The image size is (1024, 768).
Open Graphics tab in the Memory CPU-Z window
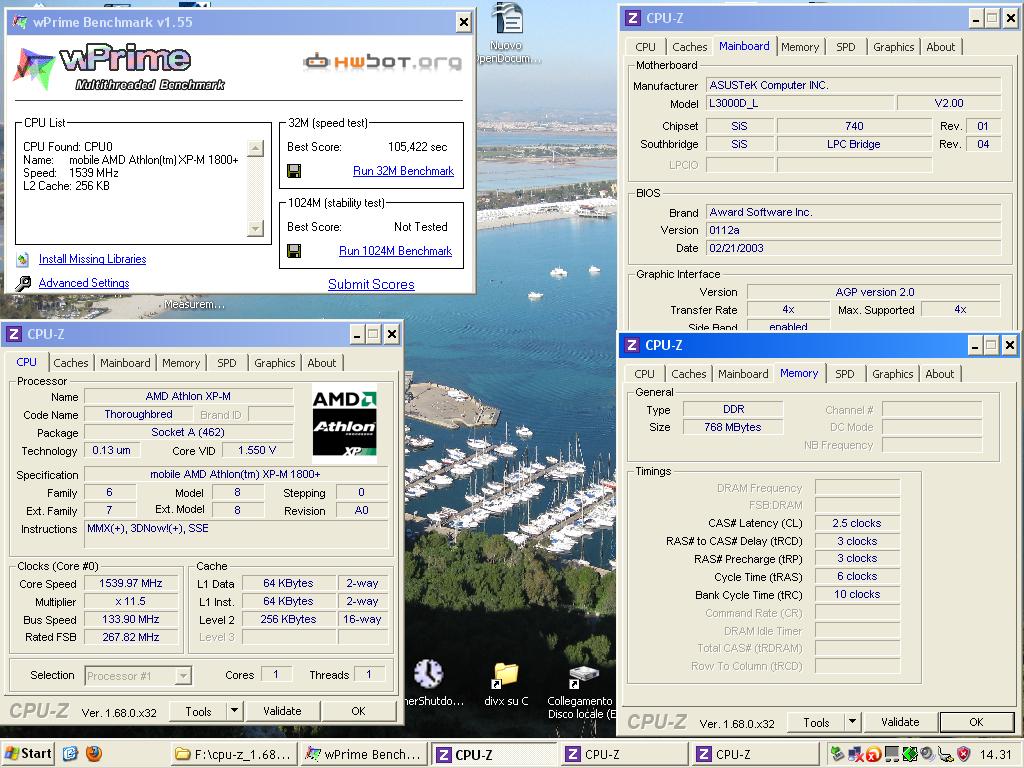[892, 374]
